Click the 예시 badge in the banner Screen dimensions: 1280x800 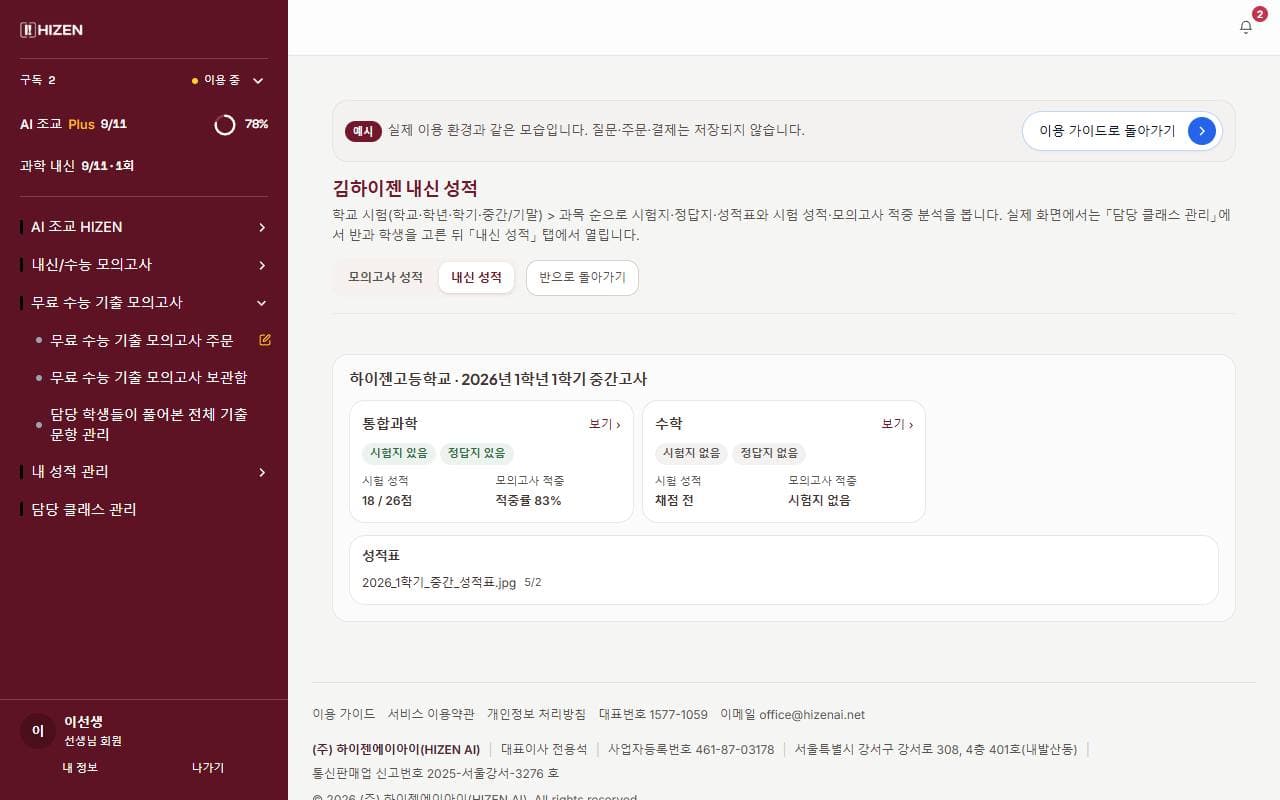[x=363, y=131]
